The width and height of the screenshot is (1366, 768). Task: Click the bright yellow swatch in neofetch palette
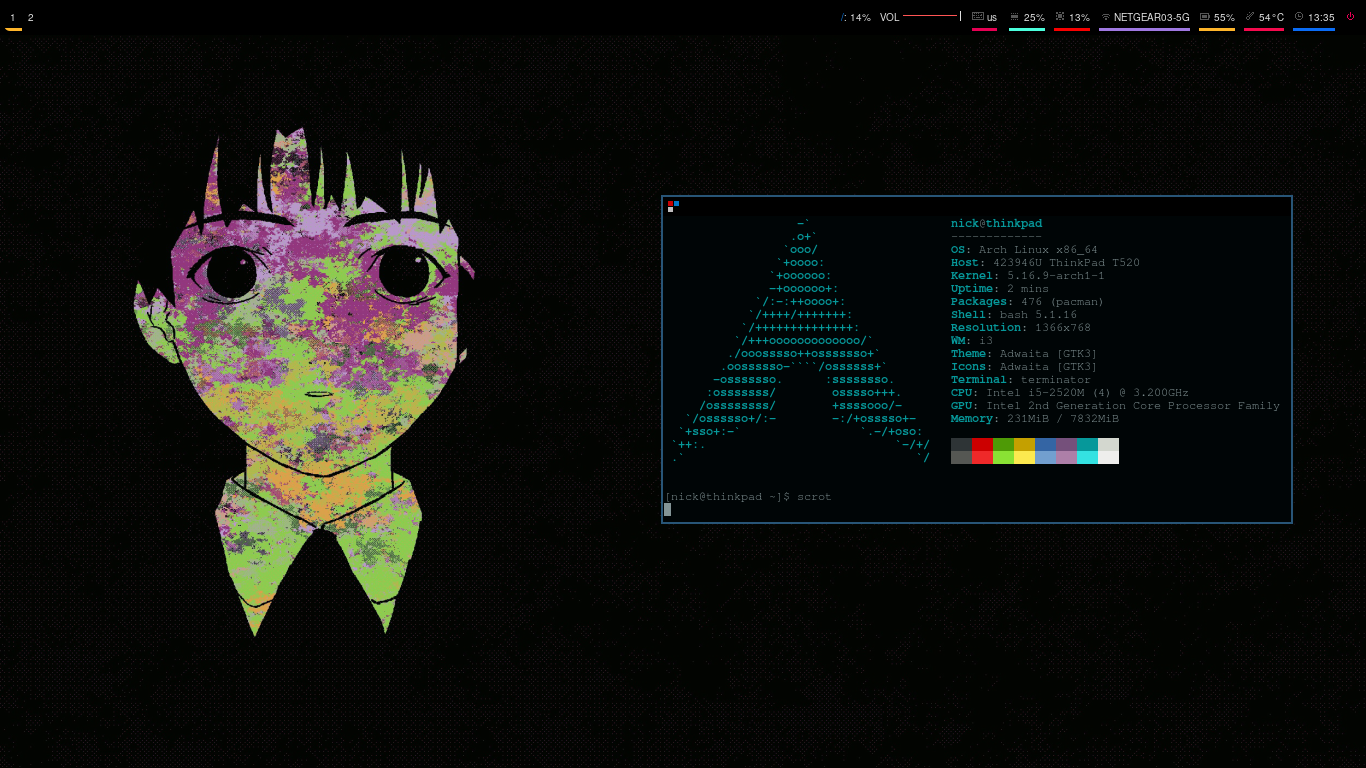pos(1024,457)
